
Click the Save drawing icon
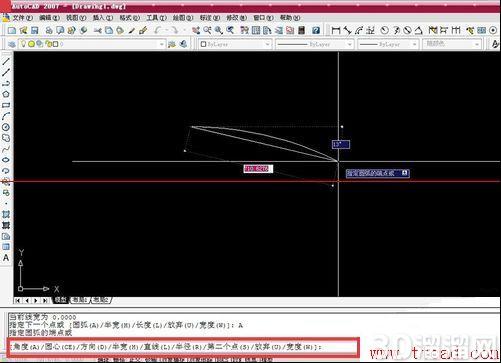click(x=35, y=31)
